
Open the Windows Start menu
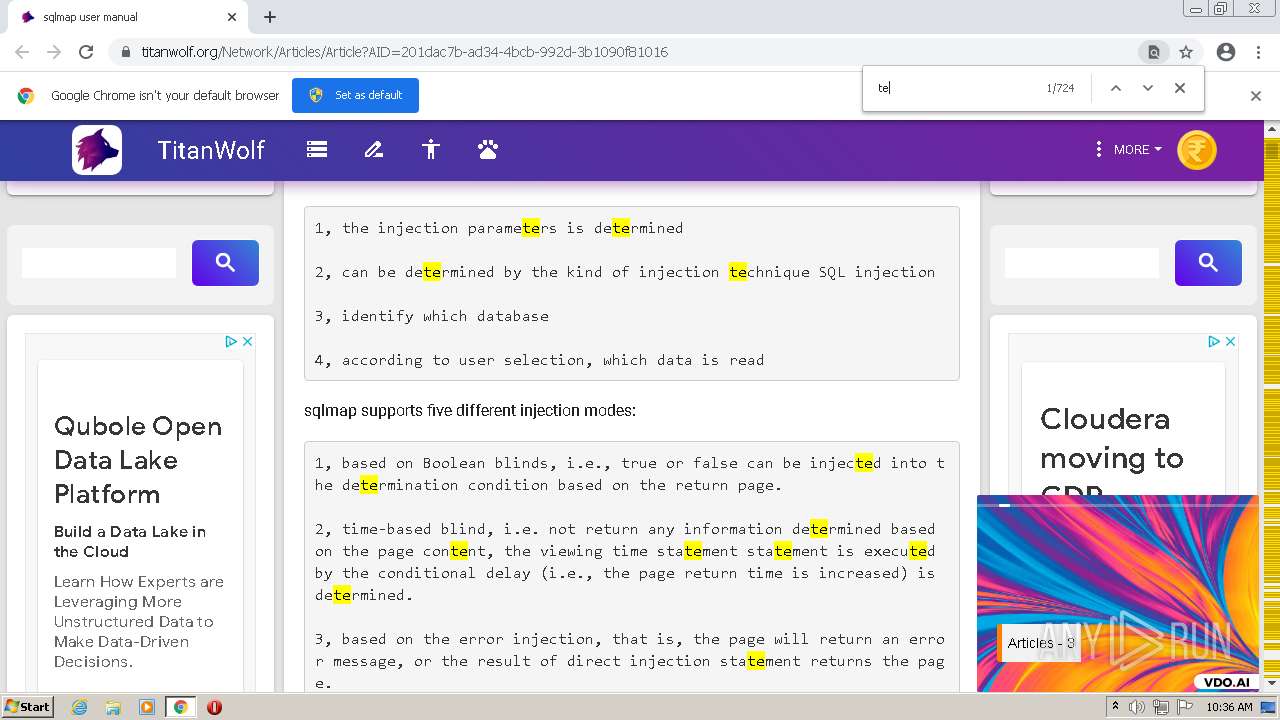click(x=28, y=707)
